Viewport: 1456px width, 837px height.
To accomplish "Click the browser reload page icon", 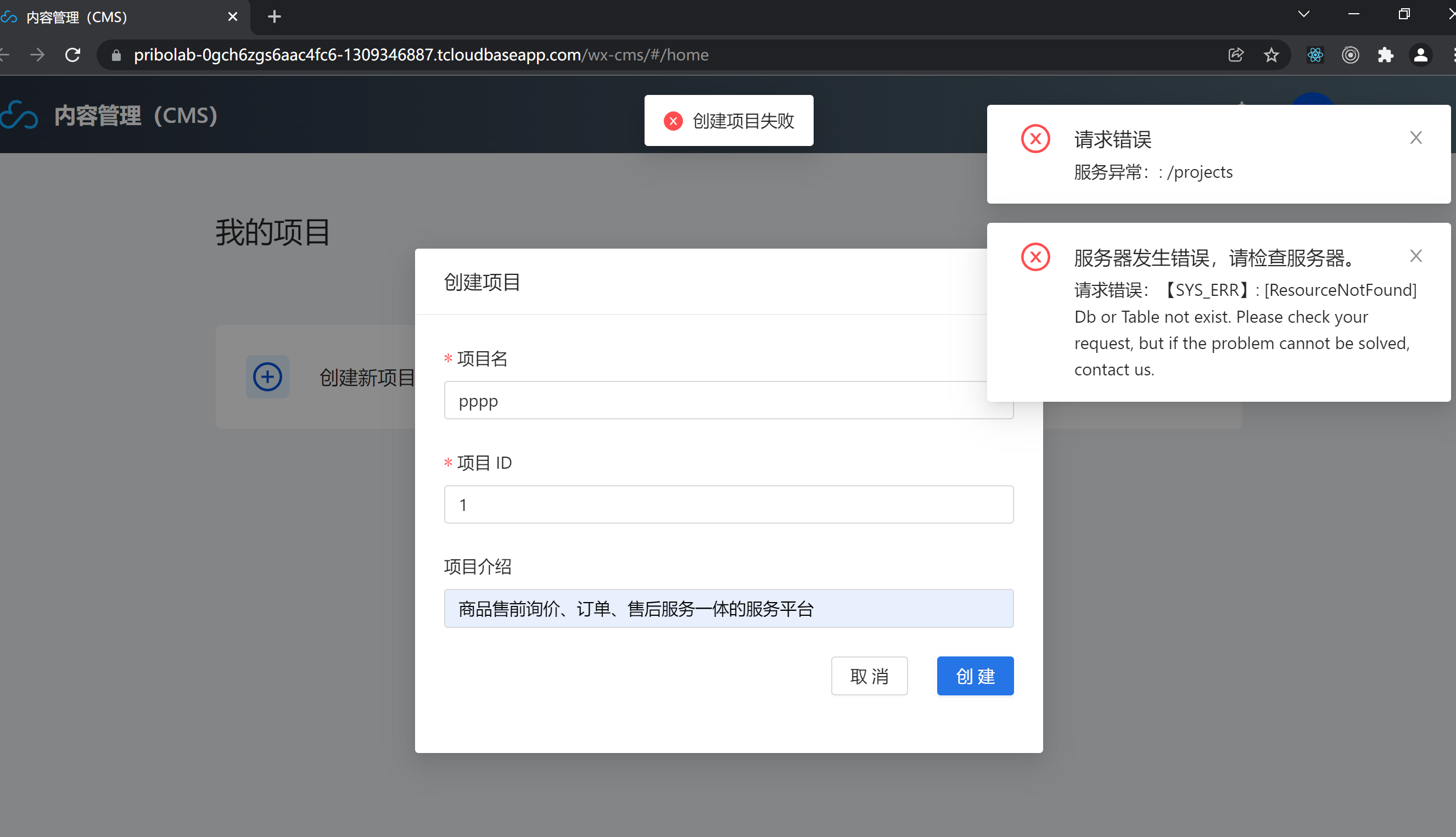I will coord(72,55).
